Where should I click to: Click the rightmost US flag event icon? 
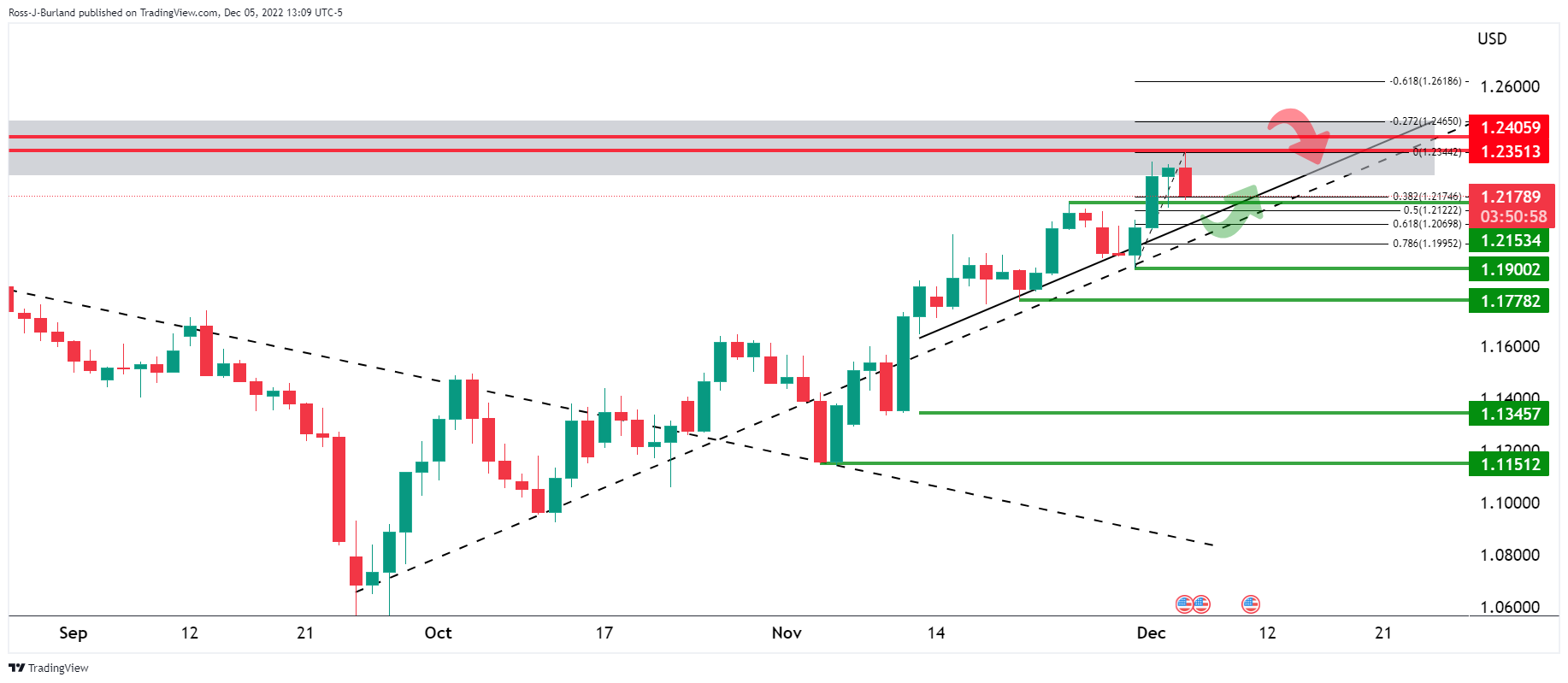[x=1251, y=604]
